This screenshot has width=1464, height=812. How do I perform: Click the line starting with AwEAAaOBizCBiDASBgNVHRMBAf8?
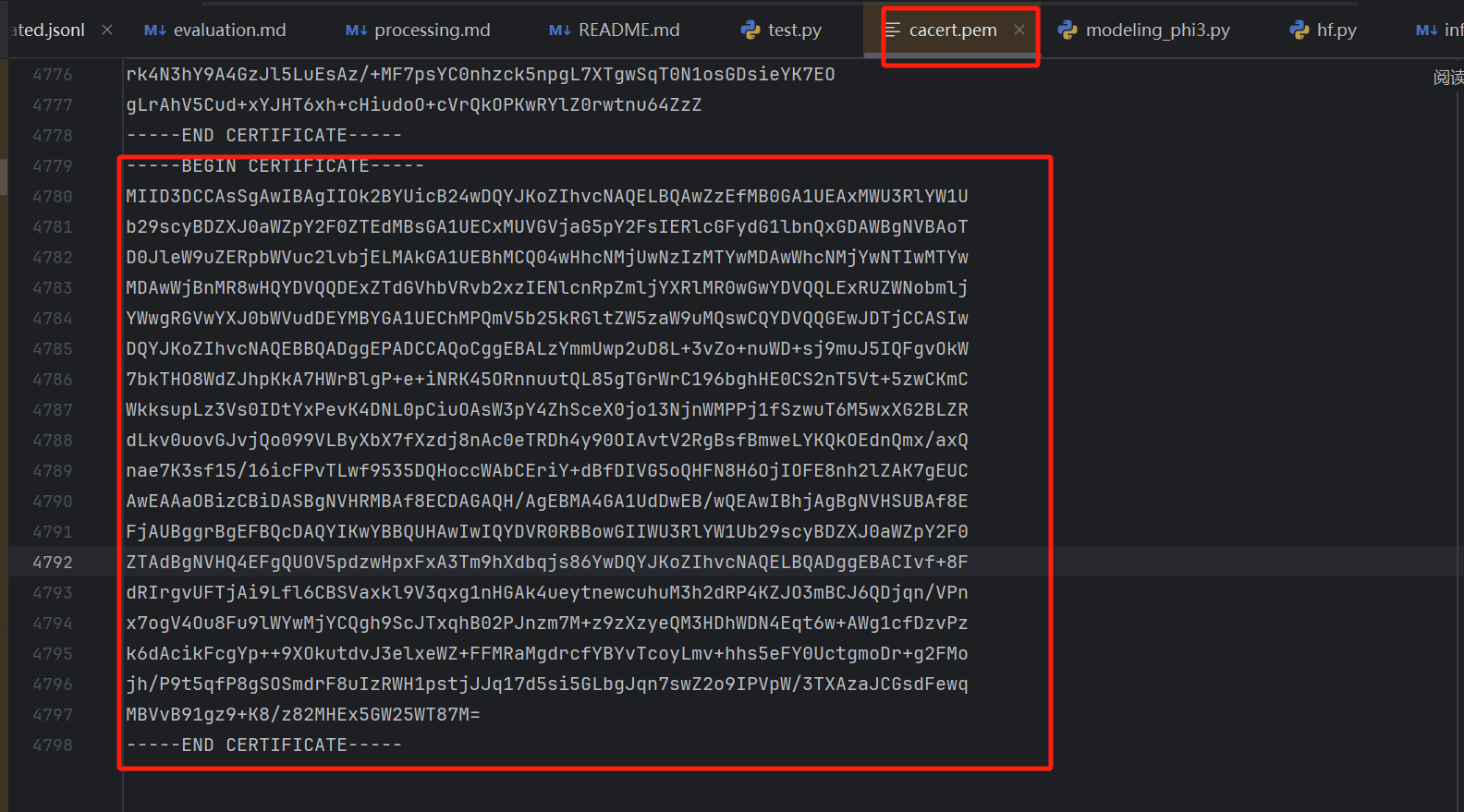(547, 501)
